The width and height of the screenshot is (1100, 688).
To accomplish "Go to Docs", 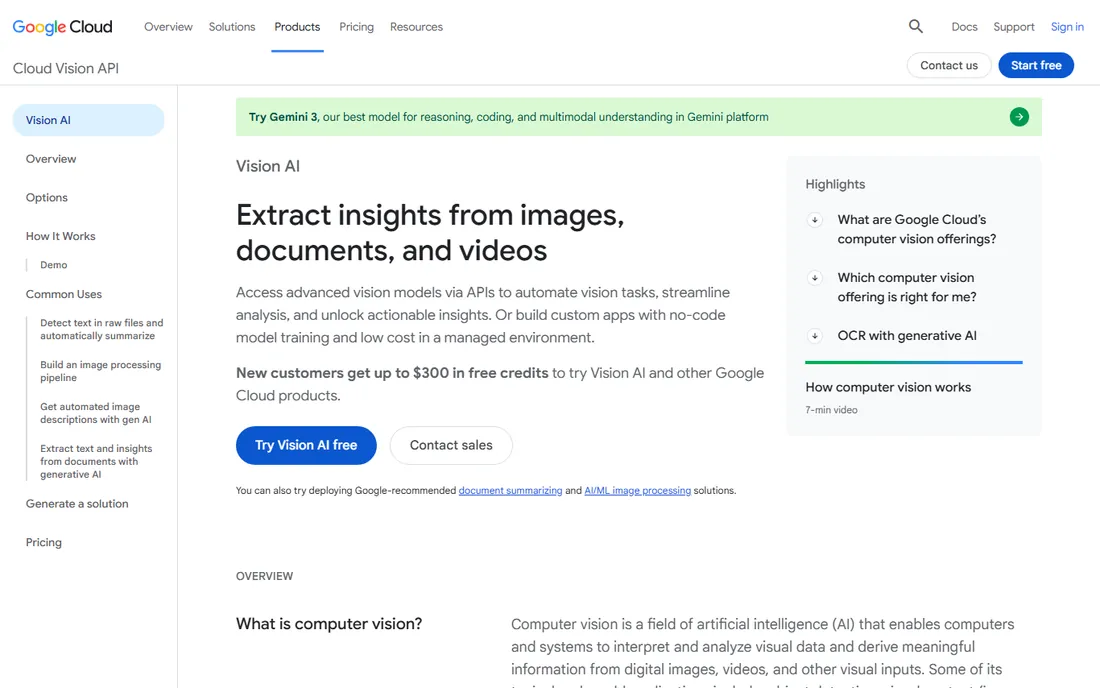I will point(964,27).
